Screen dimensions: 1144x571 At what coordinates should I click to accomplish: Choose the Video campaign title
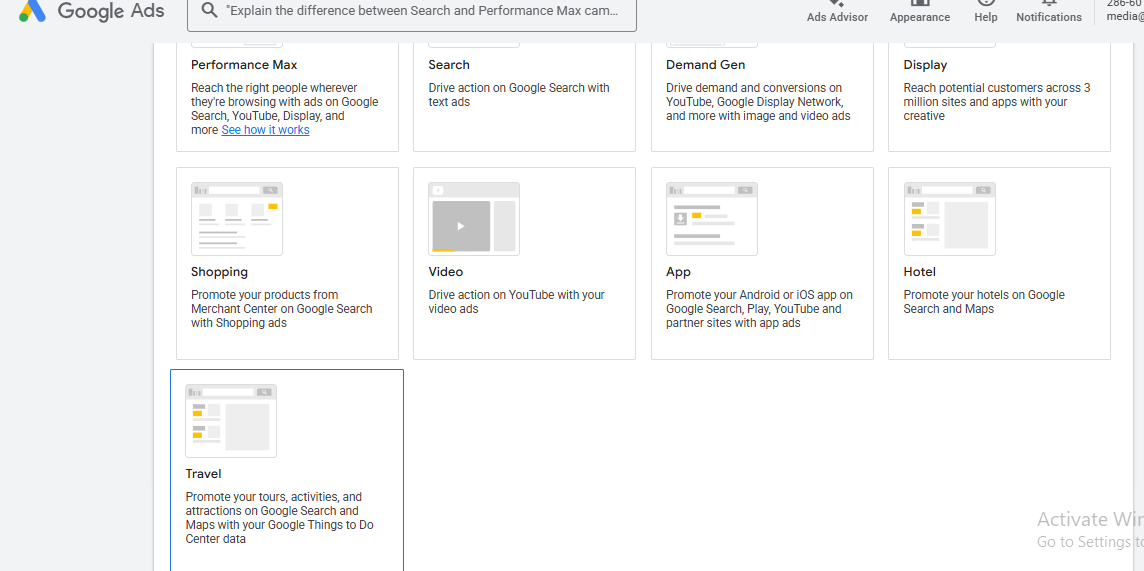(446, 272)
